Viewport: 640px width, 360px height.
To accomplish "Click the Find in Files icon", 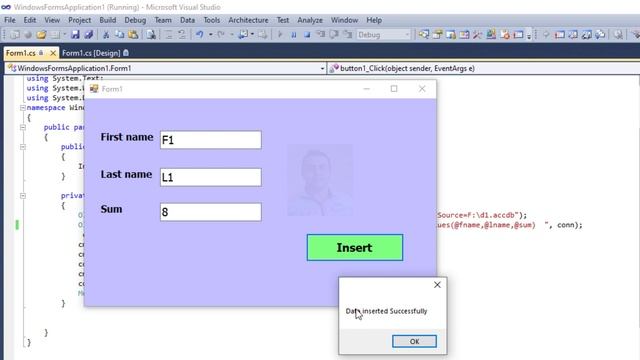I will [x=151, y=35].
